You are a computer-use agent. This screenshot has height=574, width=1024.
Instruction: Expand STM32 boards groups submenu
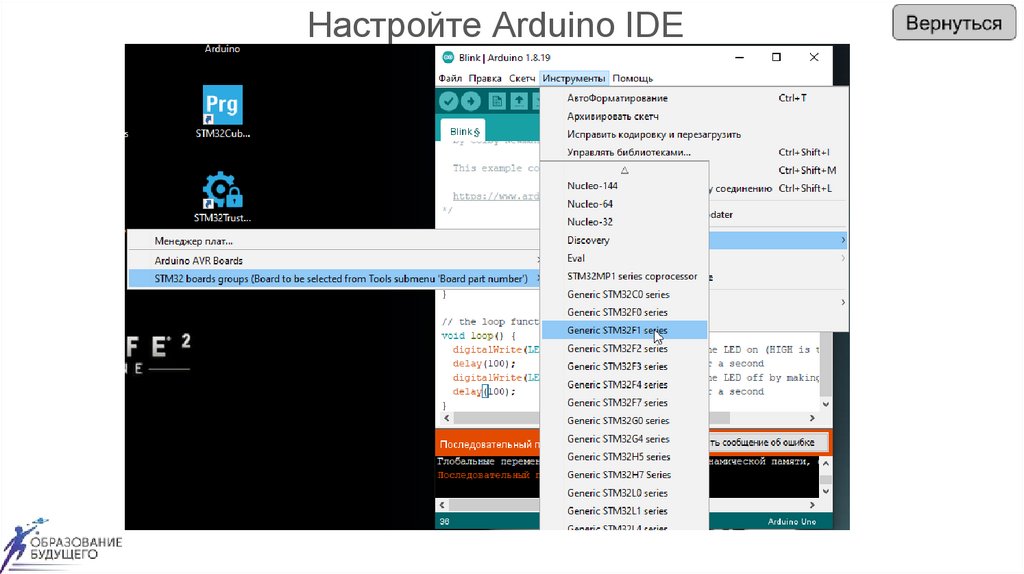pyautogui.click(x=334, y=279)
